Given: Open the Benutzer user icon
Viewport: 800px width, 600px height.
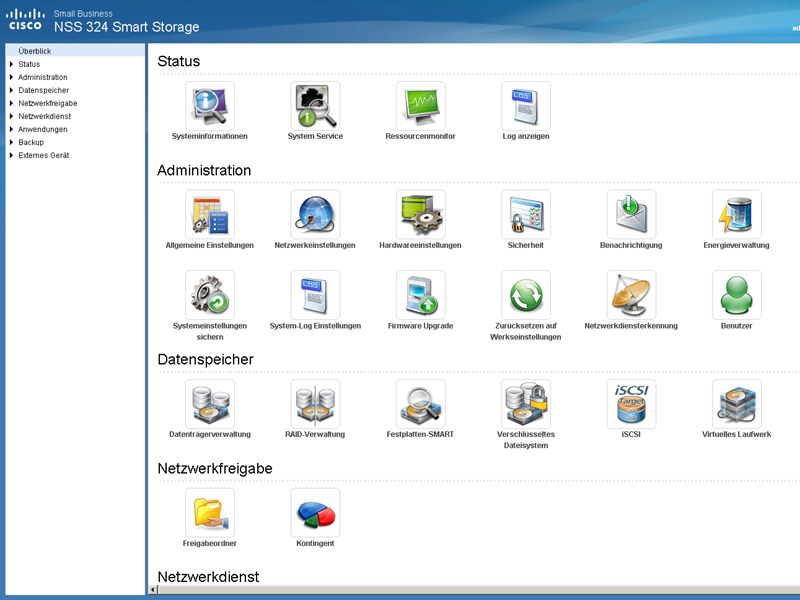Looking at the screenshot, I should click(x=737, y=295).
